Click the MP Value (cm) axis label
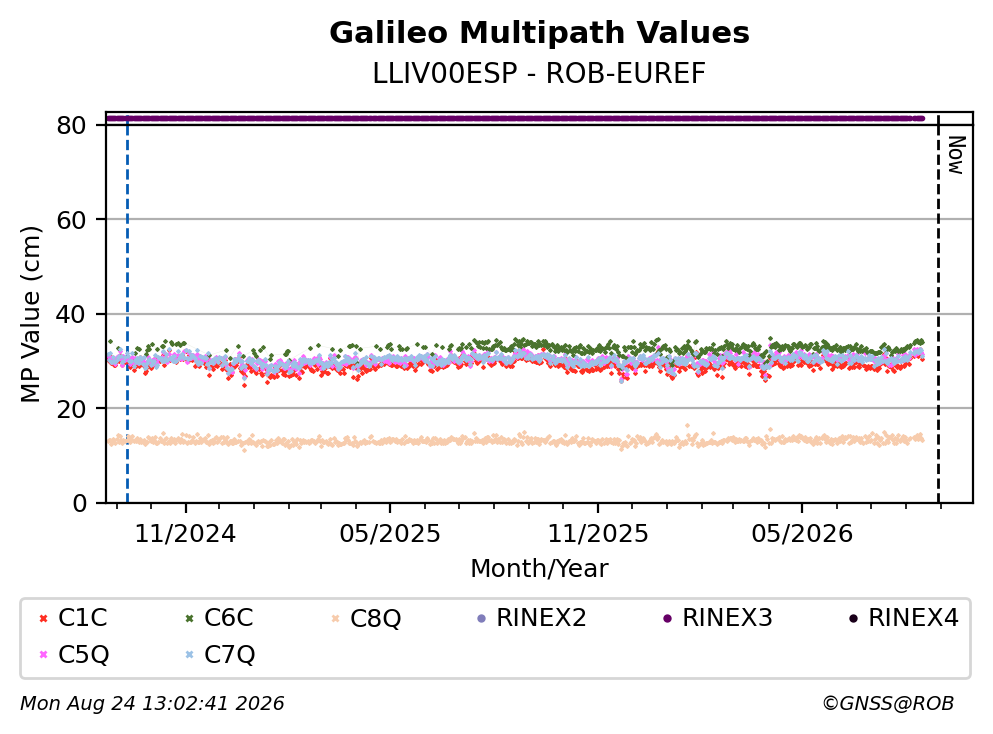The width and height of the screenshot is (993, 734). (x=30, y=314)
